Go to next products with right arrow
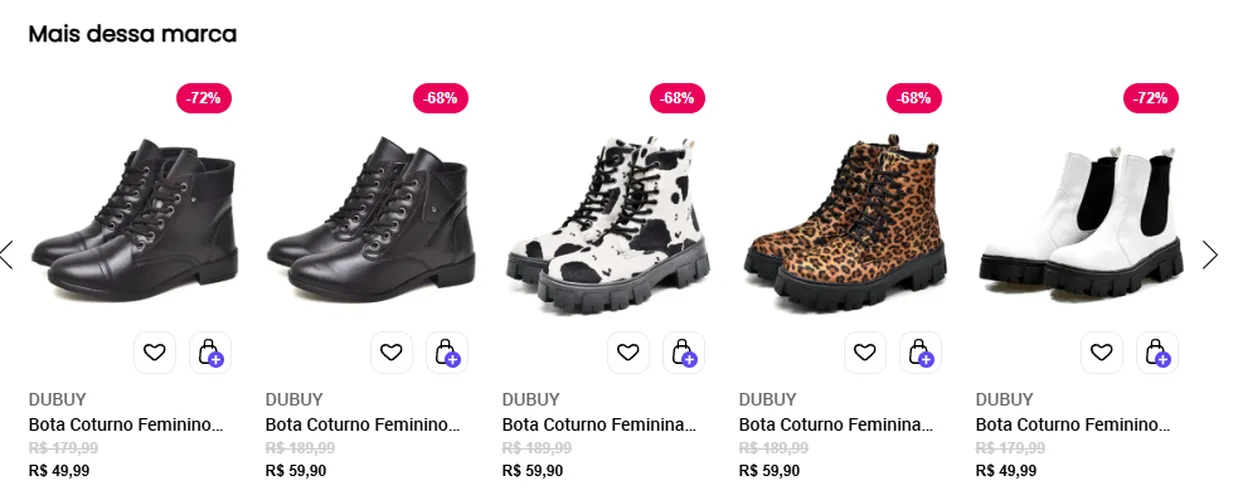This screenshot has width=1238, height=500. coord(1210,255)
